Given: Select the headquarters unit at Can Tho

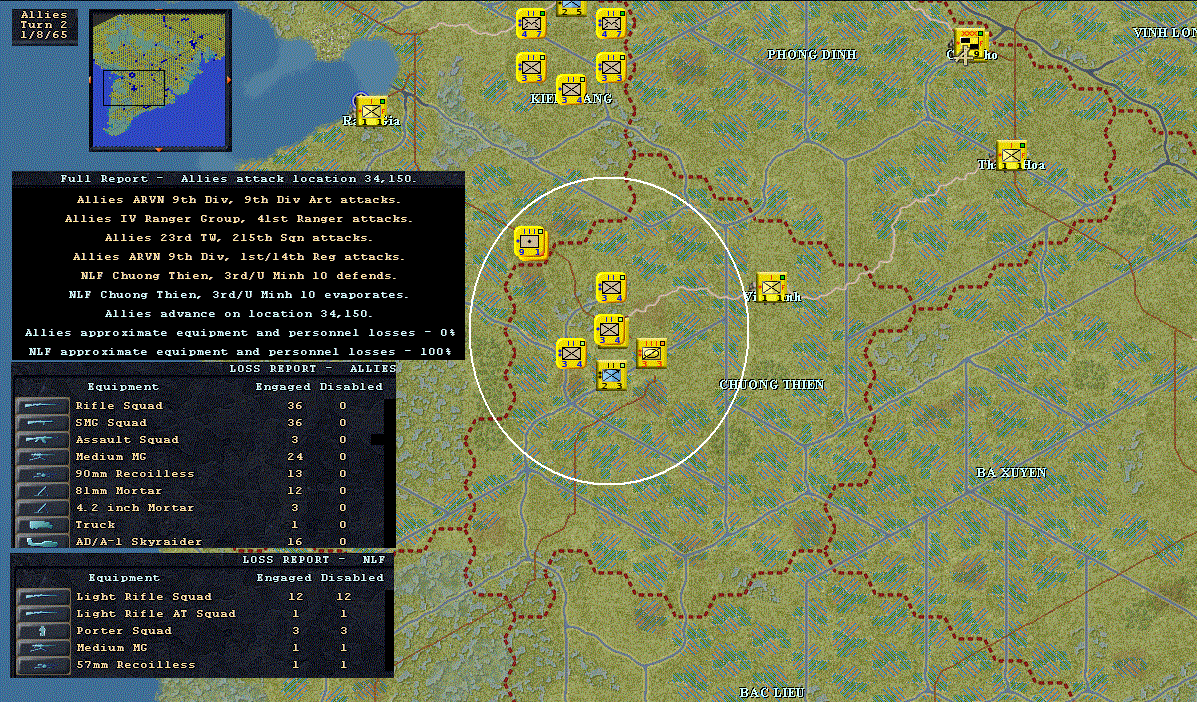Looking at the screenshot, I should coord(972,44).
